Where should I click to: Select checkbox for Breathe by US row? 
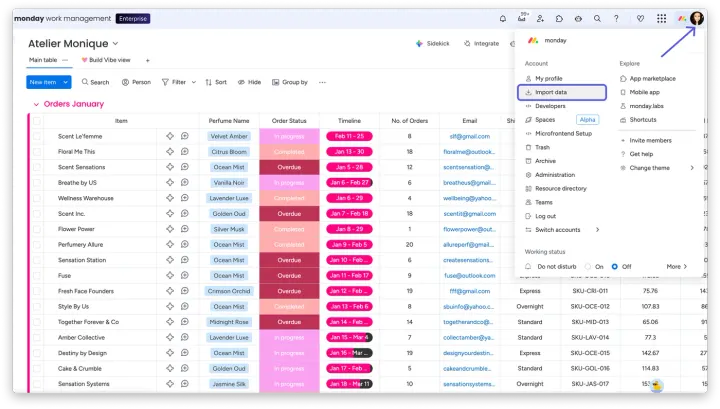[37, 183]
